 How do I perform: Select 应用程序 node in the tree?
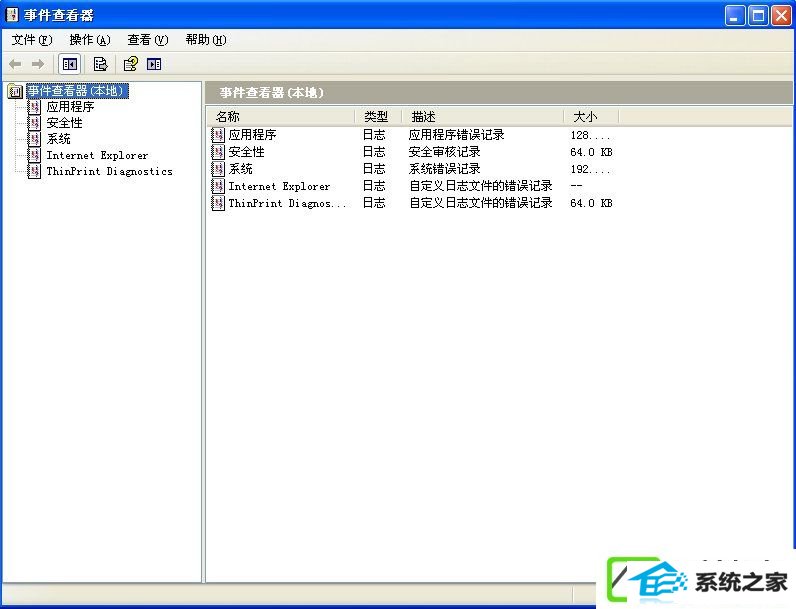(x=70, y=107)
